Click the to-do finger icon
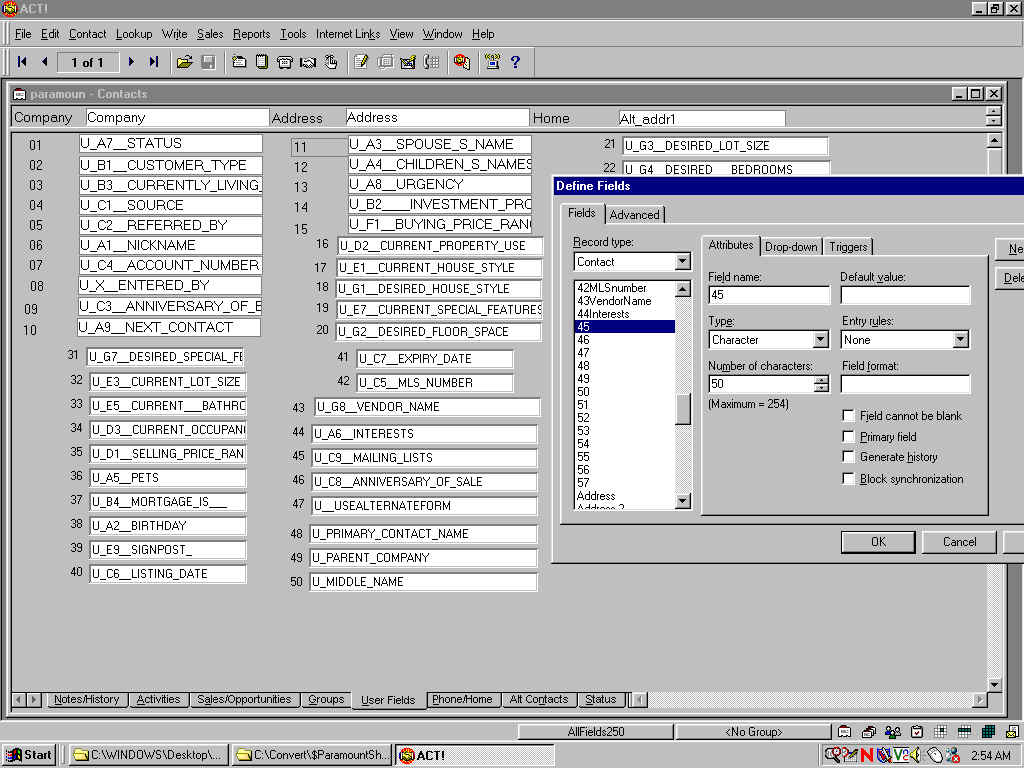This screenshot has width=1024, height=768. (331, 62)
